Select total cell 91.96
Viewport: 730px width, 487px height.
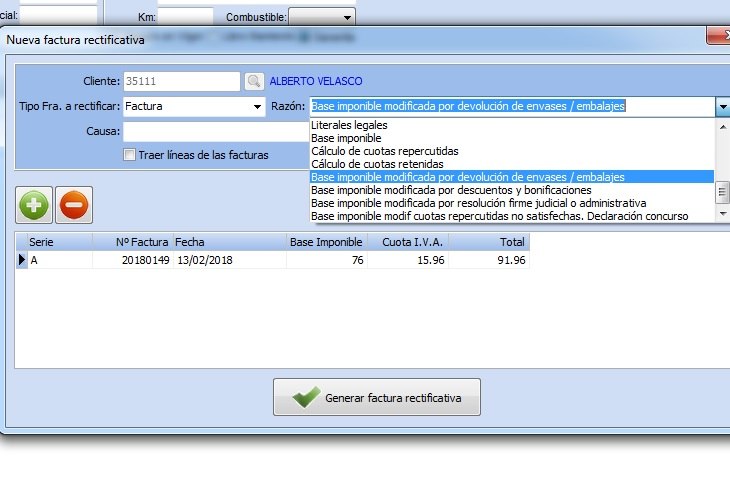coord(489,260)
